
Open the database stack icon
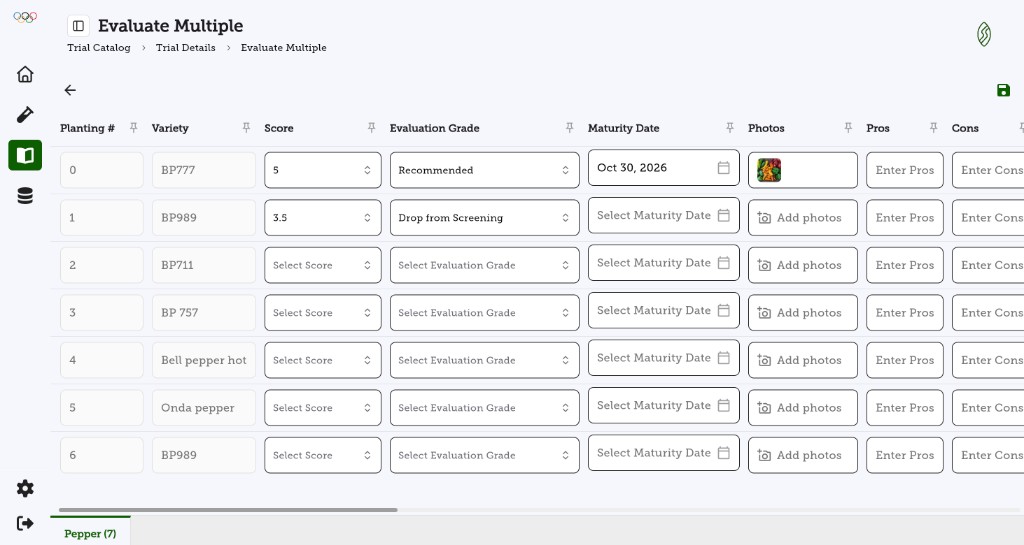[25, 196]
